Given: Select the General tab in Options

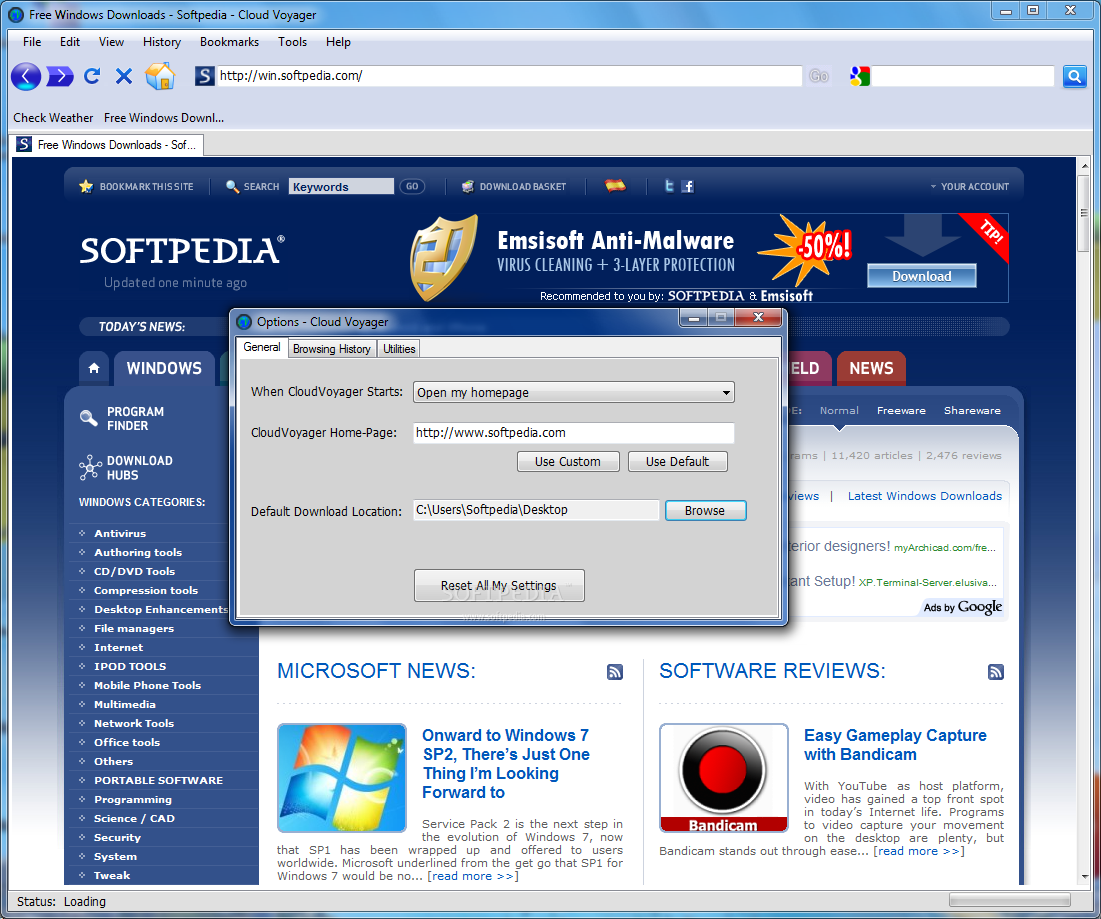Looking at the screenshot, I should 262,348.
